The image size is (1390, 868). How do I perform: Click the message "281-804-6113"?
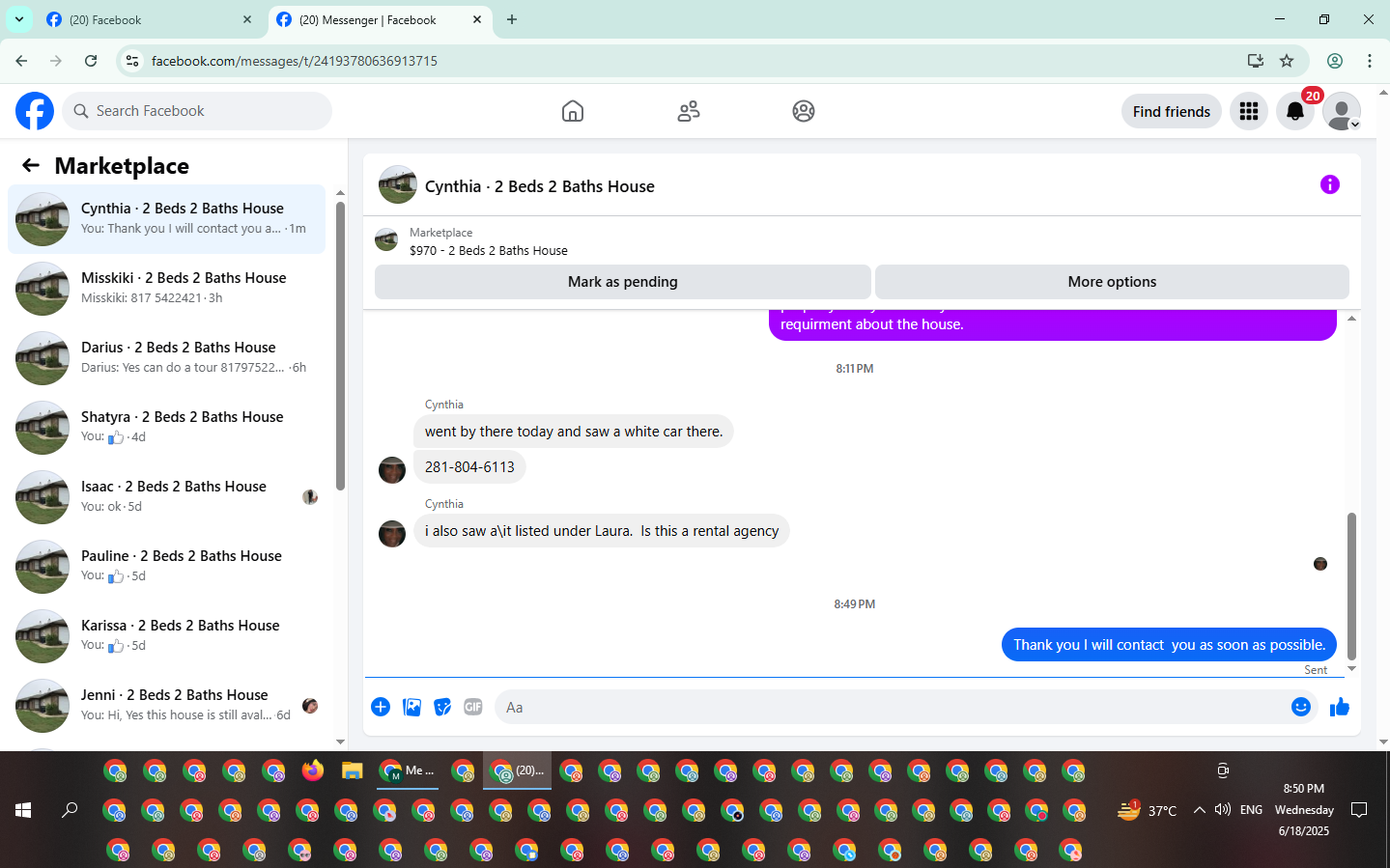(469, 467)
